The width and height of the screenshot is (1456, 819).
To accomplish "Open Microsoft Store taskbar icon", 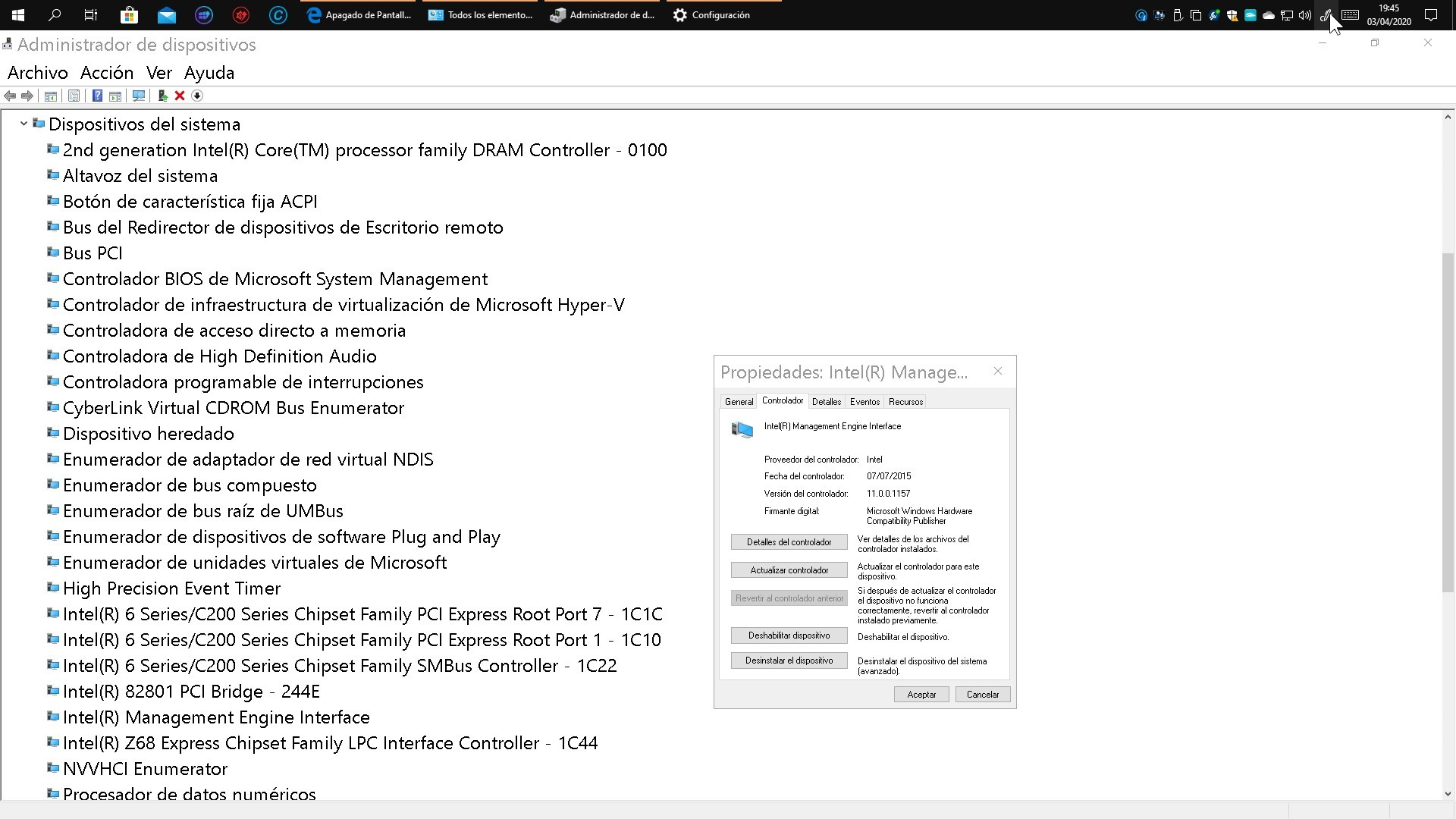I will point(129,15).
